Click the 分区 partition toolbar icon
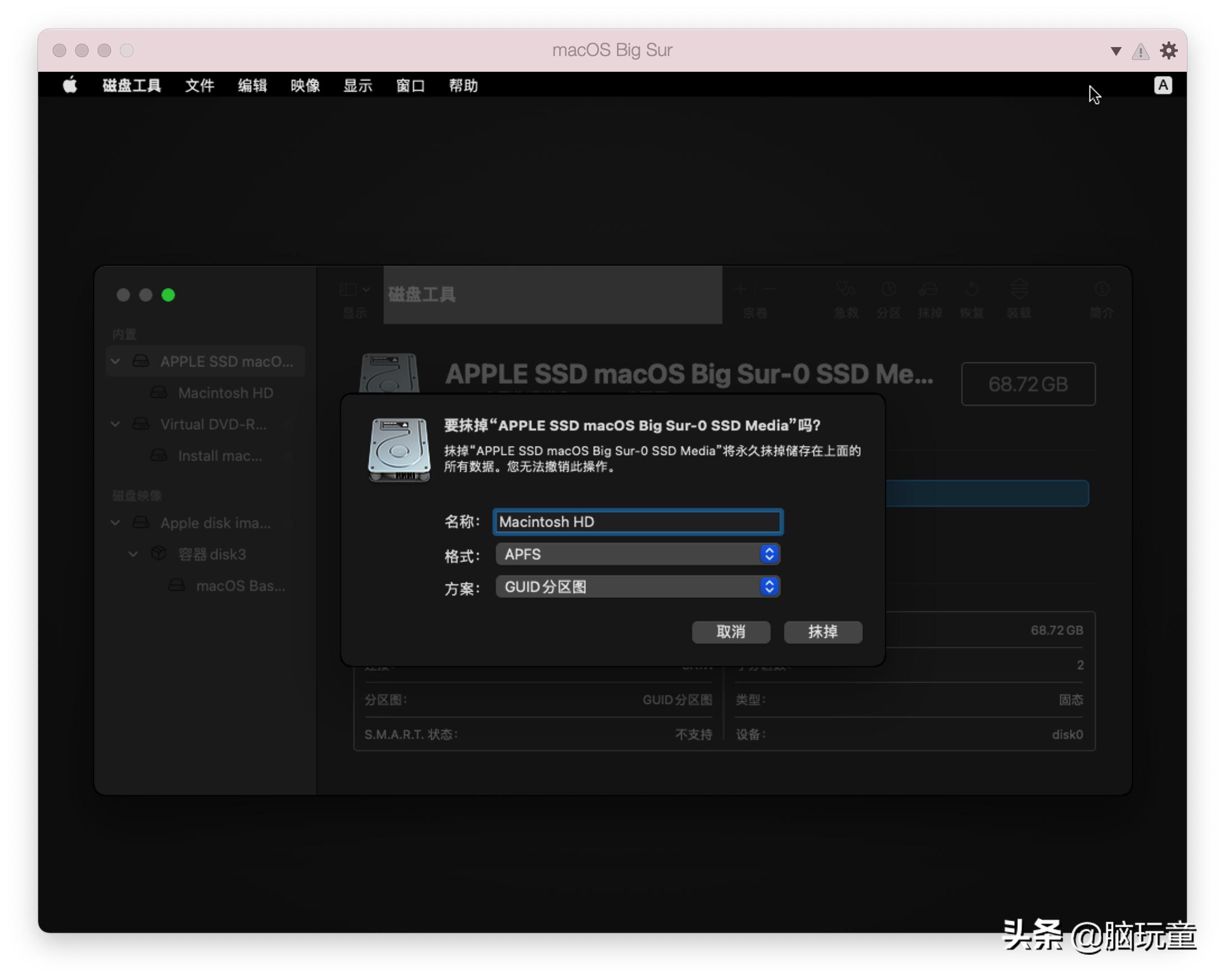This screenshot has width=1225, height=980. tap(888, 290)
